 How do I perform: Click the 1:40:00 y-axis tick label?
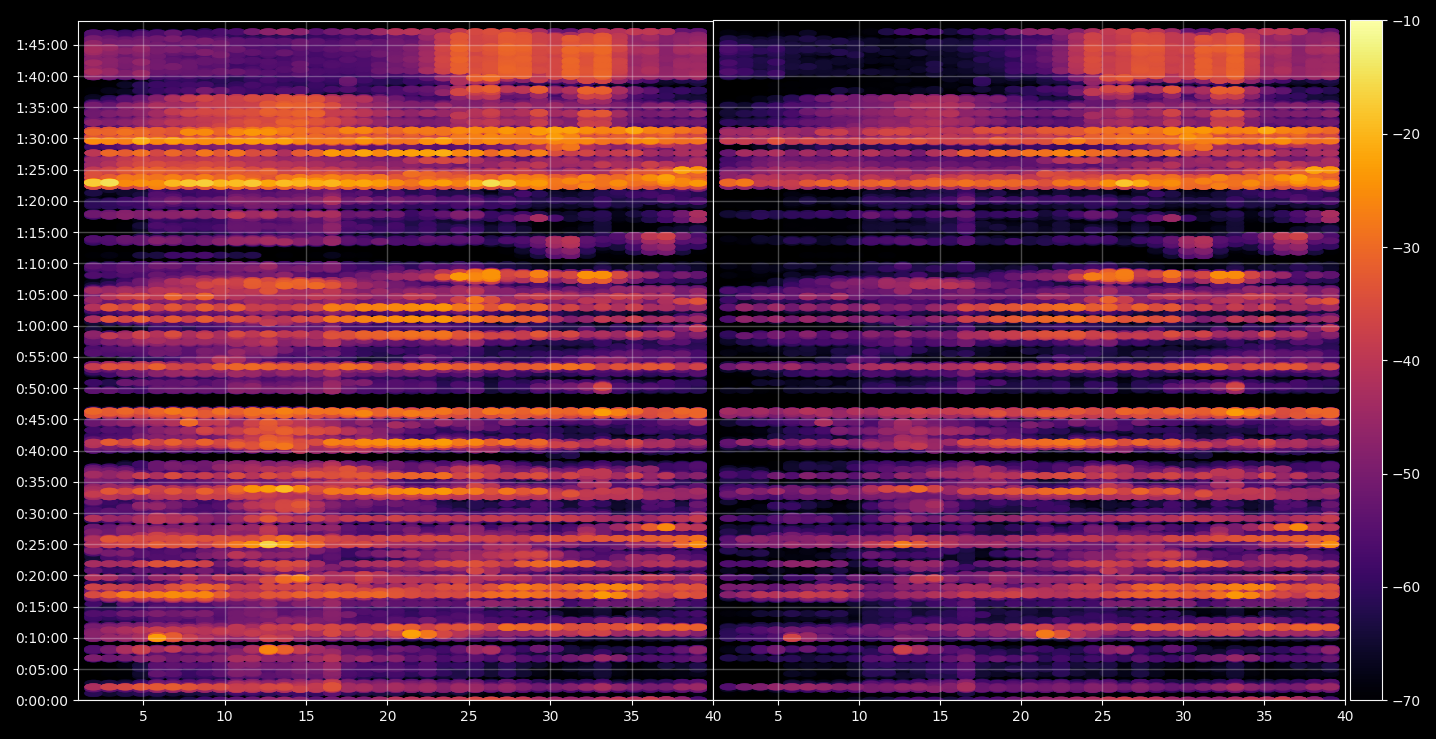pos(43,76)
